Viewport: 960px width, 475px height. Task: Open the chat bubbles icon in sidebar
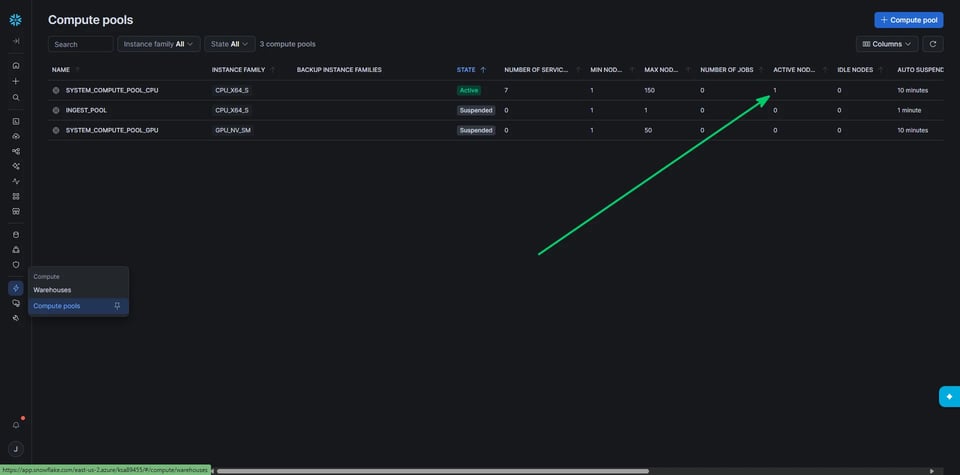click(x=16, y=303)
